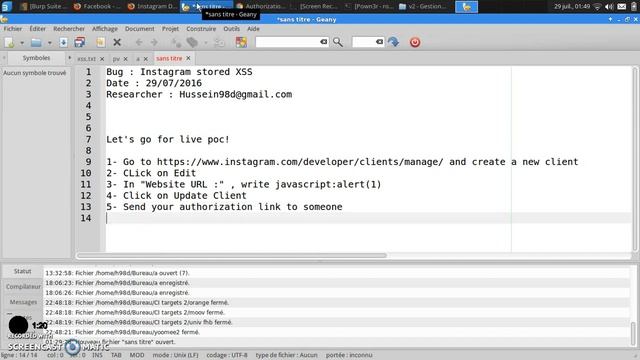Close the pv tab
Image resolution: width=640 pixels, height=360 pixels.
(x=126, y=59)
